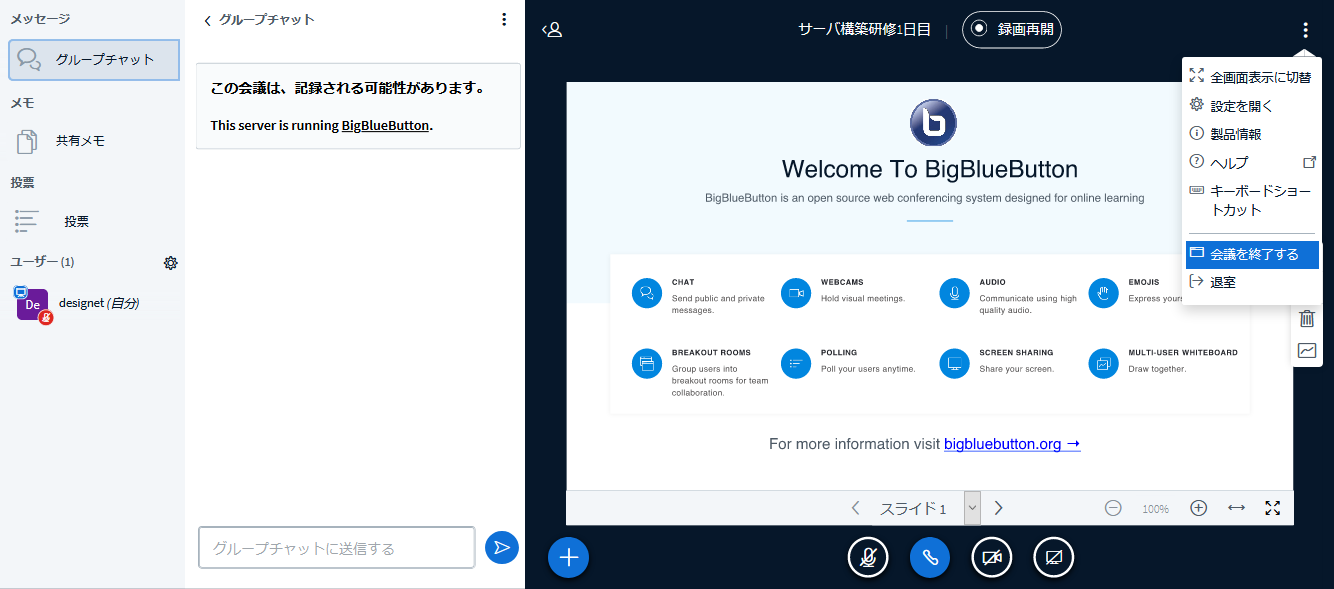Toggle the user list panel icon
Image resolution: width=1334 pixels, height=589 pixels.
pyautogui.click(x=552, y=30)
